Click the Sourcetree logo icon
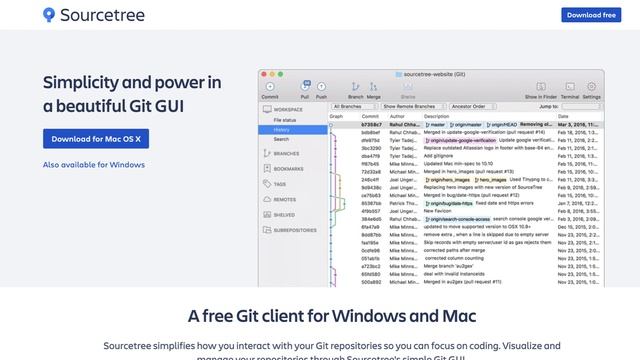Viewport: 640px width, 360px height. tap(49, 15)
